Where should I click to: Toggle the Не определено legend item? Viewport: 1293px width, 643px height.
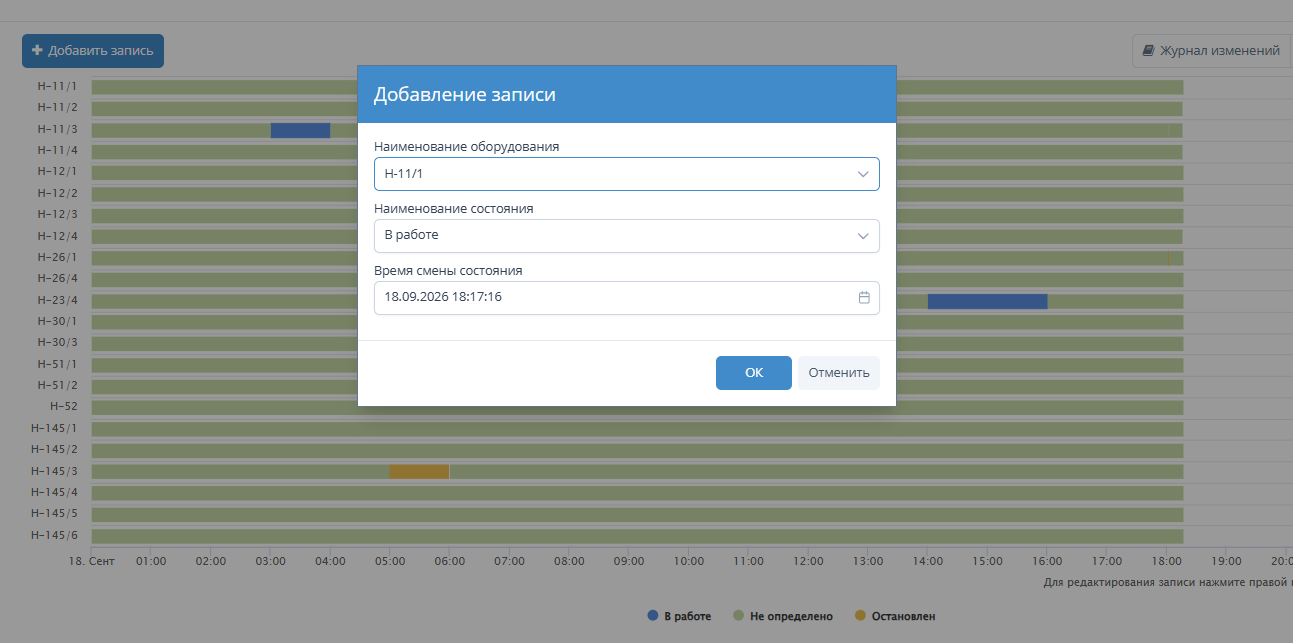coord(783,616)
